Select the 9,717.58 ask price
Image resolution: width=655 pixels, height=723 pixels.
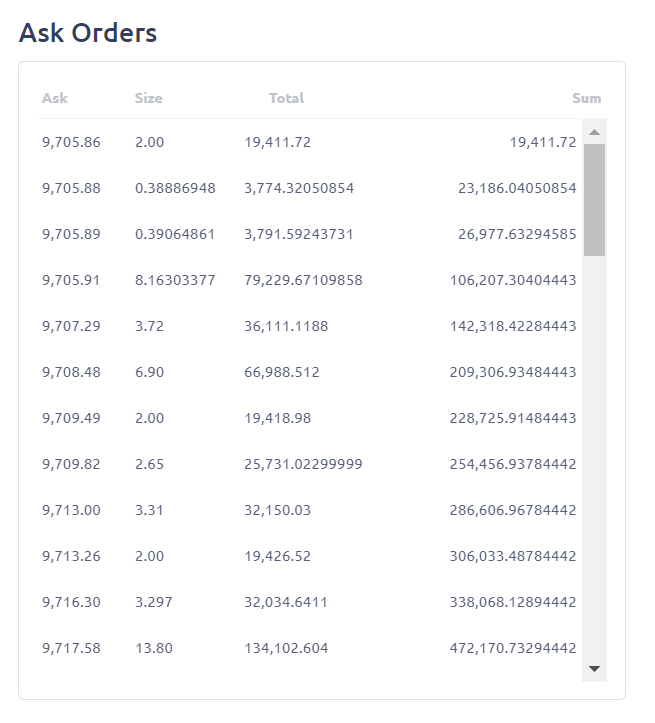pyautogui.click(x=71, y=648)
